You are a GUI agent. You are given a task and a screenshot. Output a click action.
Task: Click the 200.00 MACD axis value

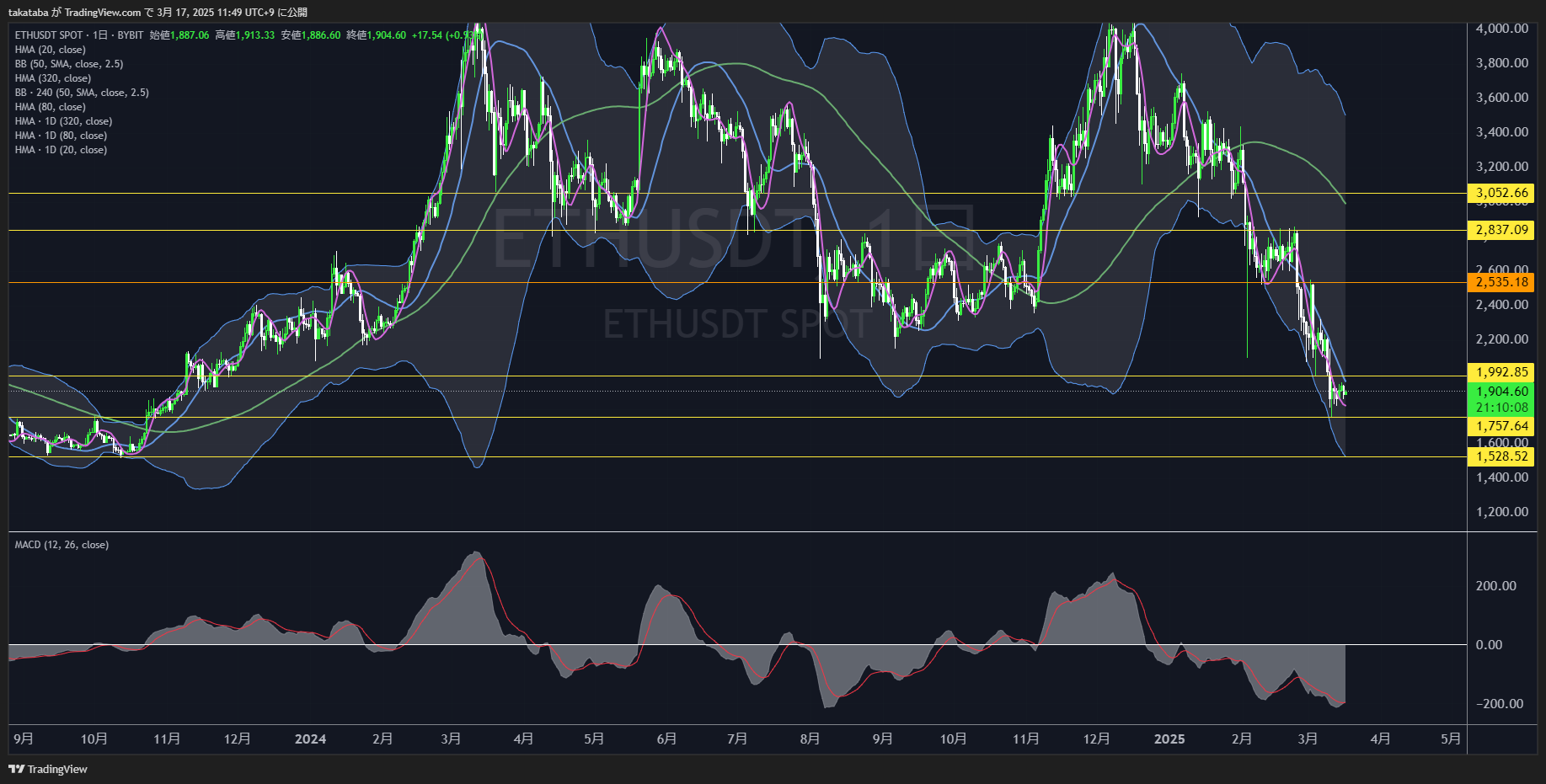click(1495, 586)
